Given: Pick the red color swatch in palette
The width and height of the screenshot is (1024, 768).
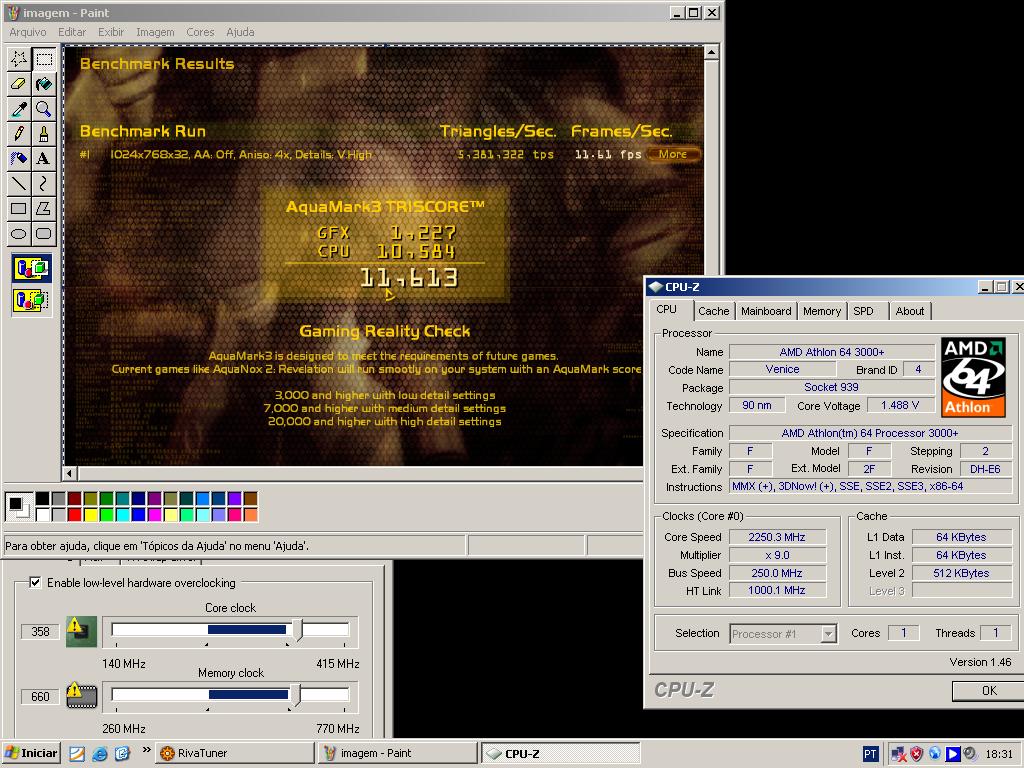Looking at the screenshot, I should pos(74,515).
